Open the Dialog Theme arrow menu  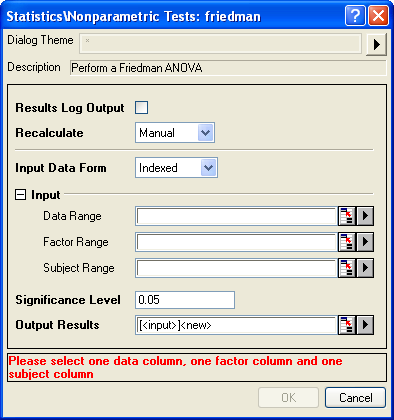pyautogui.click(x=377, y=44)
